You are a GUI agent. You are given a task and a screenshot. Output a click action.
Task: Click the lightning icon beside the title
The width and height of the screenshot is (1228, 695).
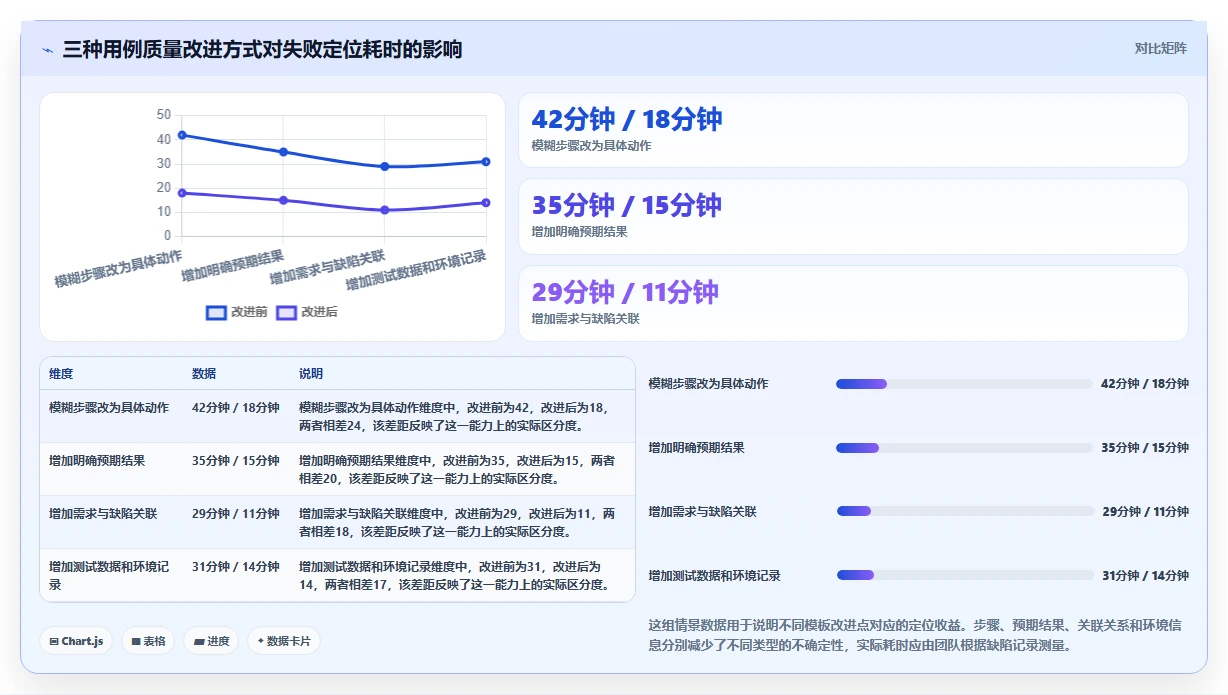click(x=47, y=49)
